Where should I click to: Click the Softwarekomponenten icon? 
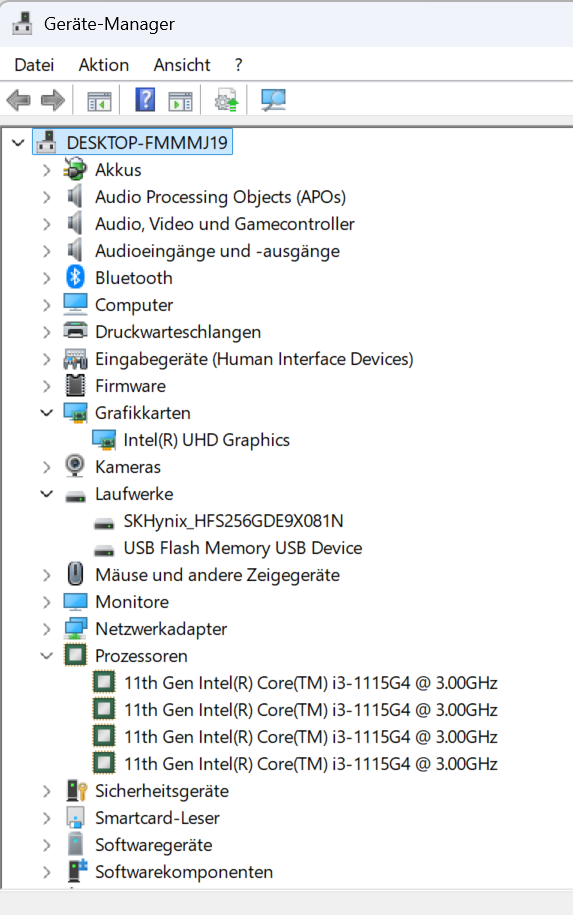click(x=77, y=871)
